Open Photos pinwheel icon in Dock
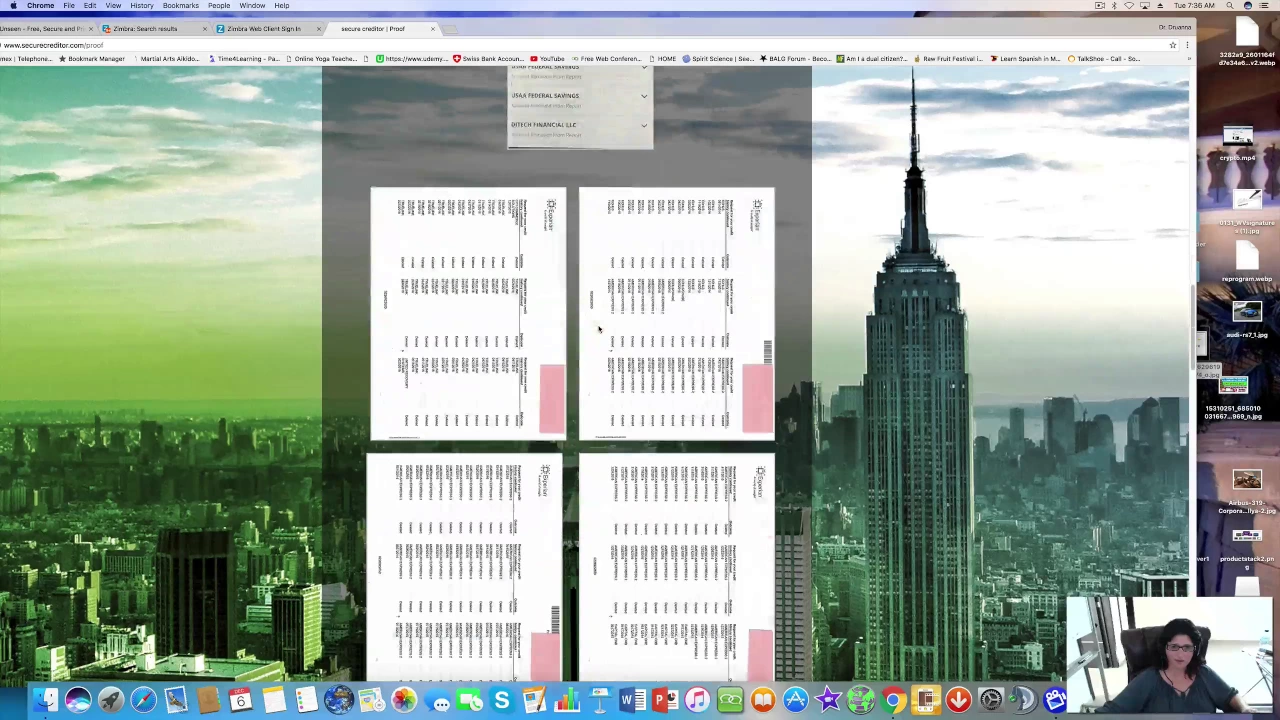This screenshot has height=720, width=1280. tap(404, 700)
